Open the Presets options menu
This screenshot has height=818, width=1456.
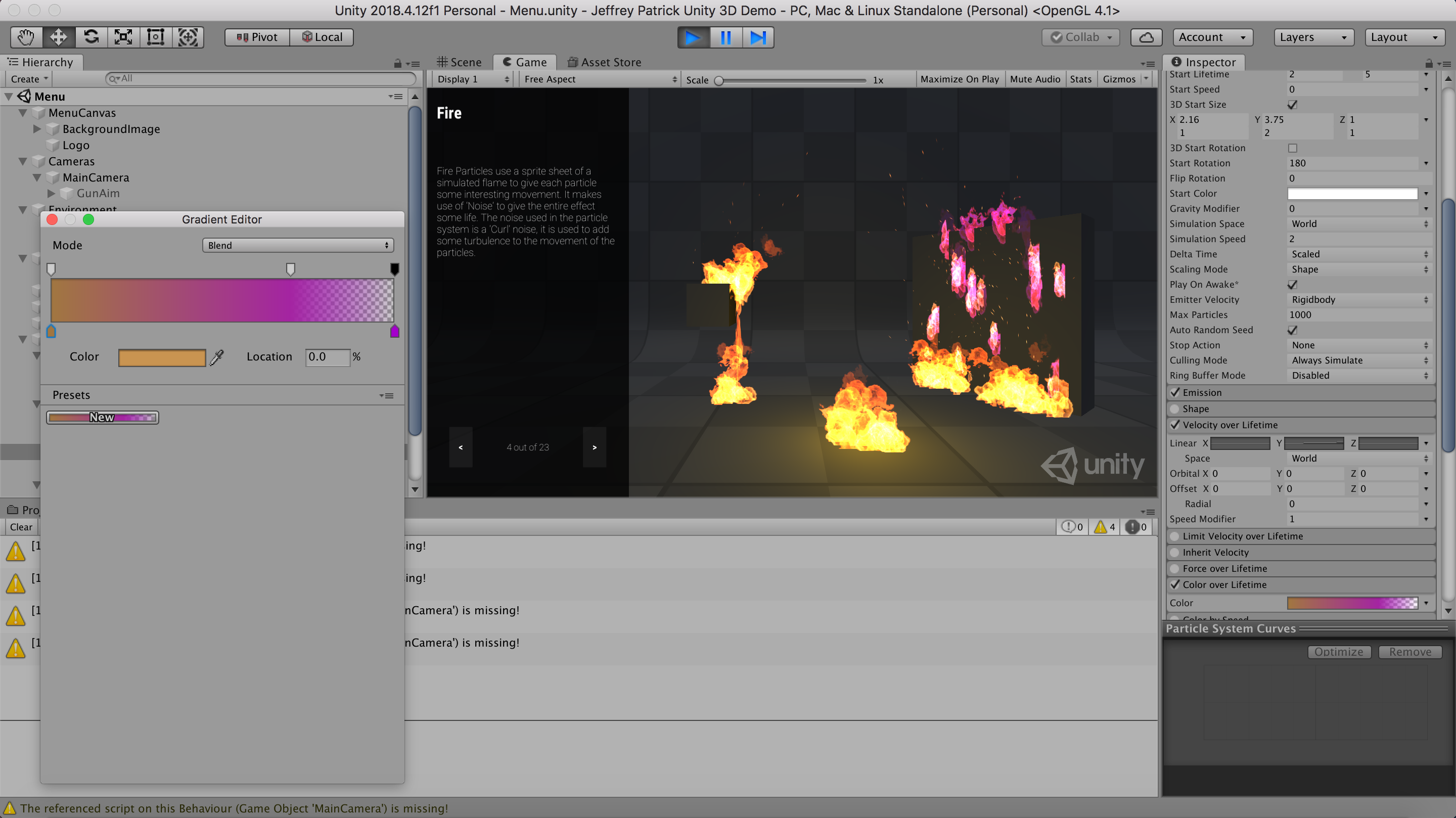(387, 396)
